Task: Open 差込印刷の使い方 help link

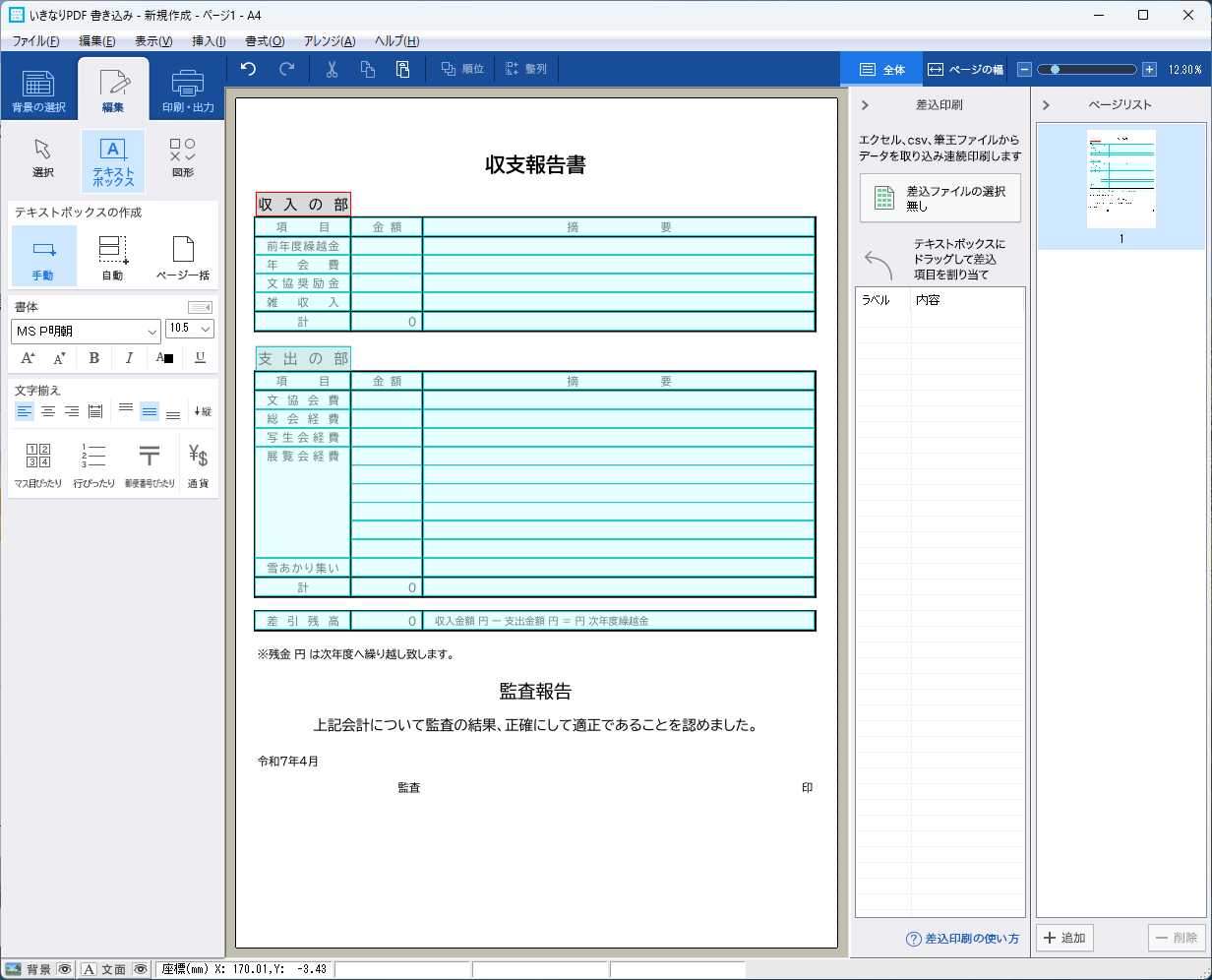Action: 962,939
